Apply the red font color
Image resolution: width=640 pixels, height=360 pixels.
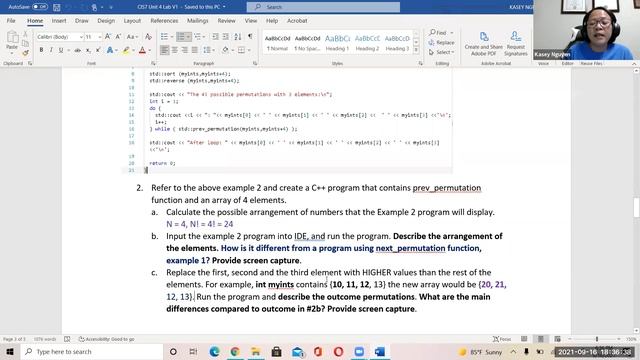[x=142, y=50]
